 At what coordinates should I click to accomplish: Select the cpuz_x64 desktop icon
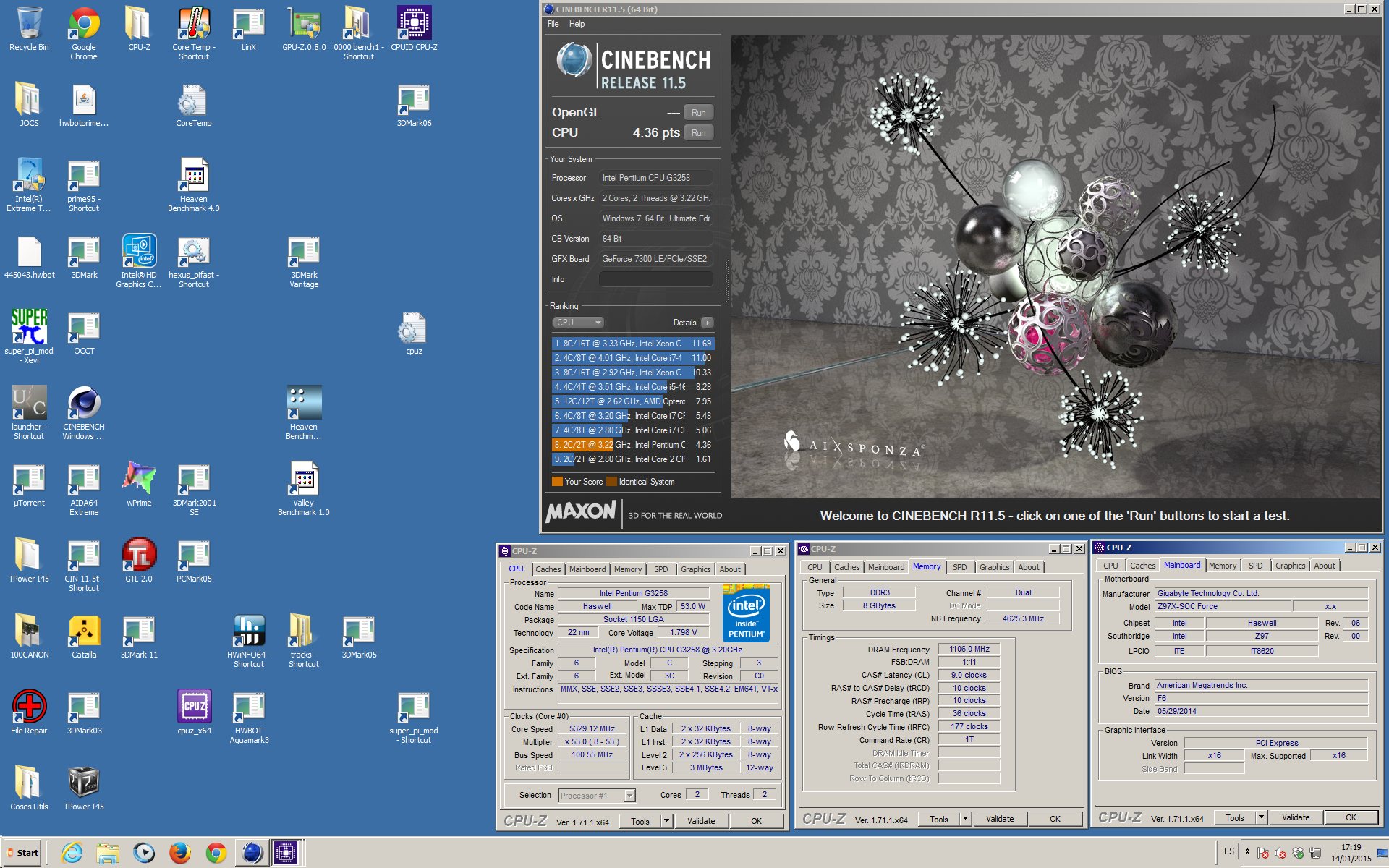[194, 712]
